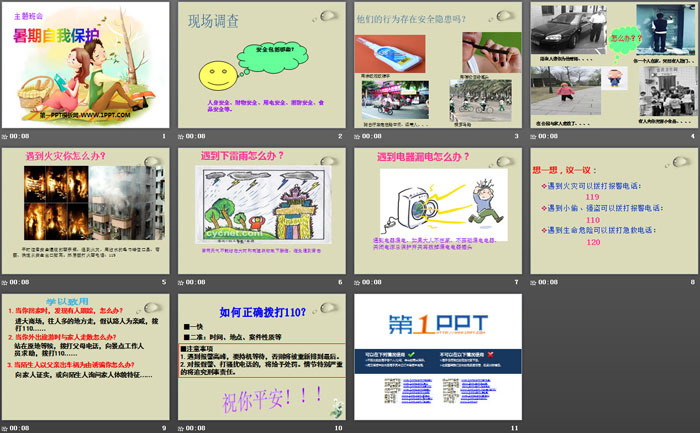Select slide 8 thumbnail 想一想，议一议
This screenshot has height=433, width=700.
[614, 211]
